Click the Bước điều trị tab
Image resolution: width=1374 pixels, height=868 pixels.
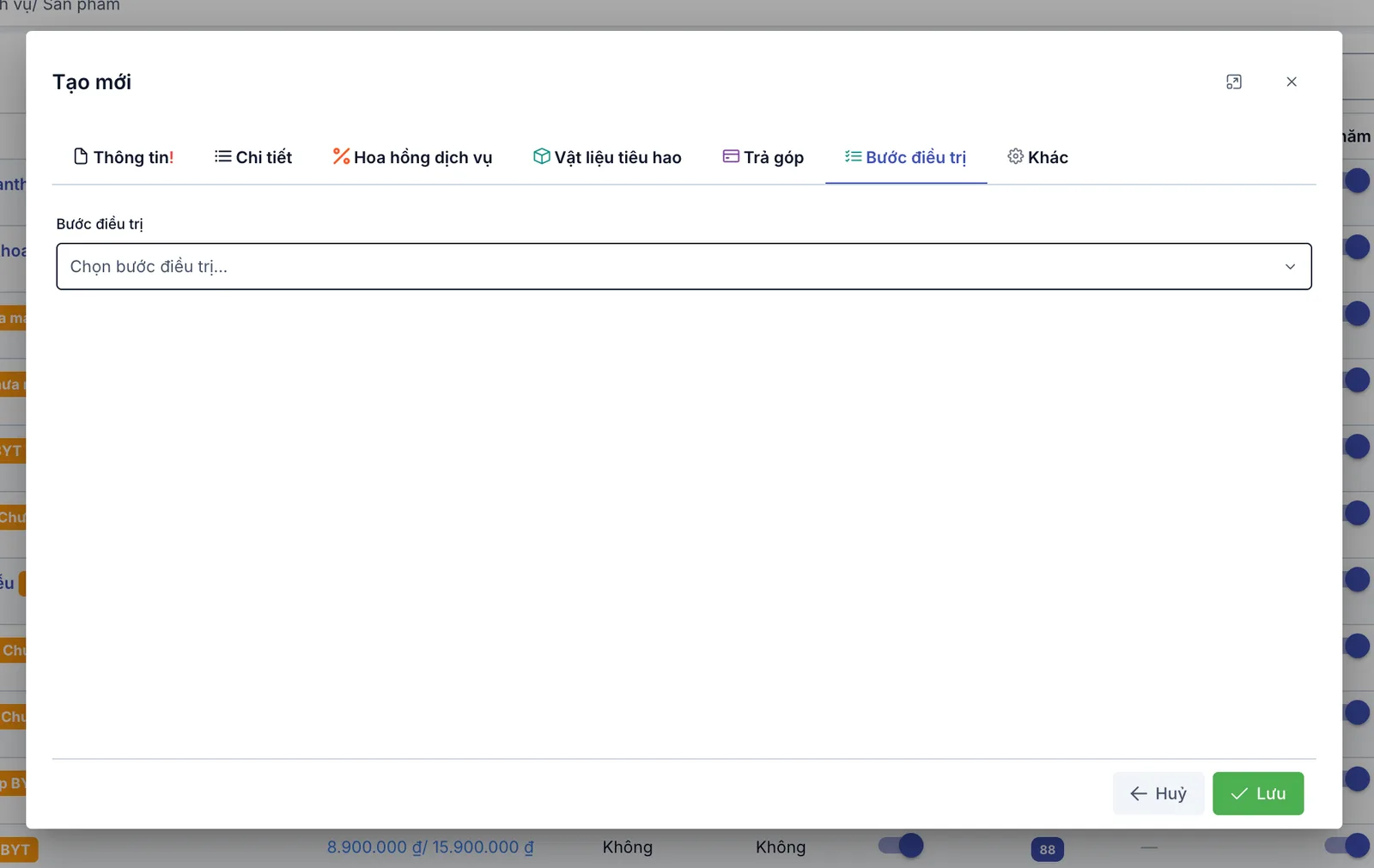906,157
